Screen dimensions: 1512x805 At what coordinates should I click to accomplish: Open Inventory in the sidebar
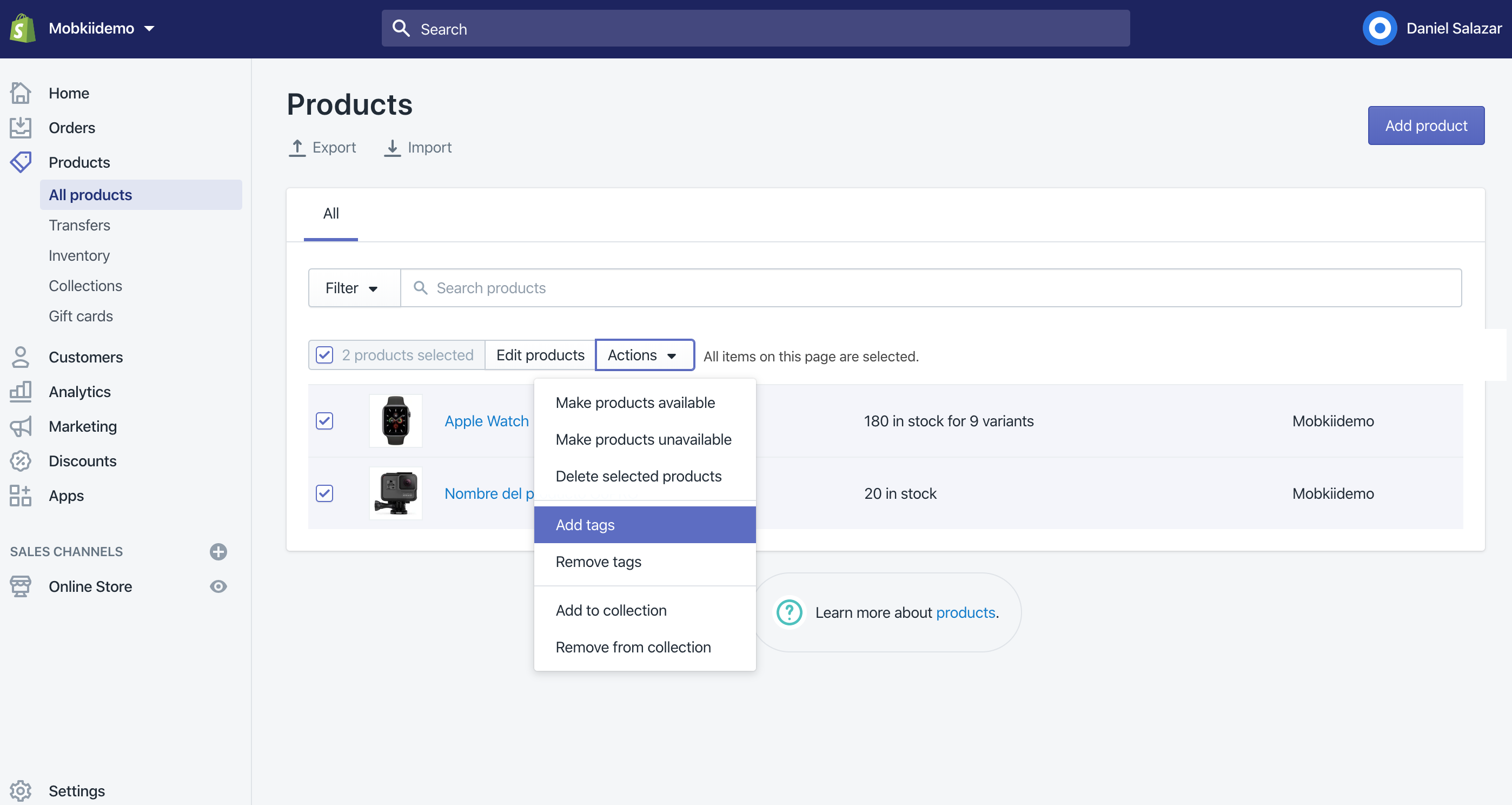point(79,255)
